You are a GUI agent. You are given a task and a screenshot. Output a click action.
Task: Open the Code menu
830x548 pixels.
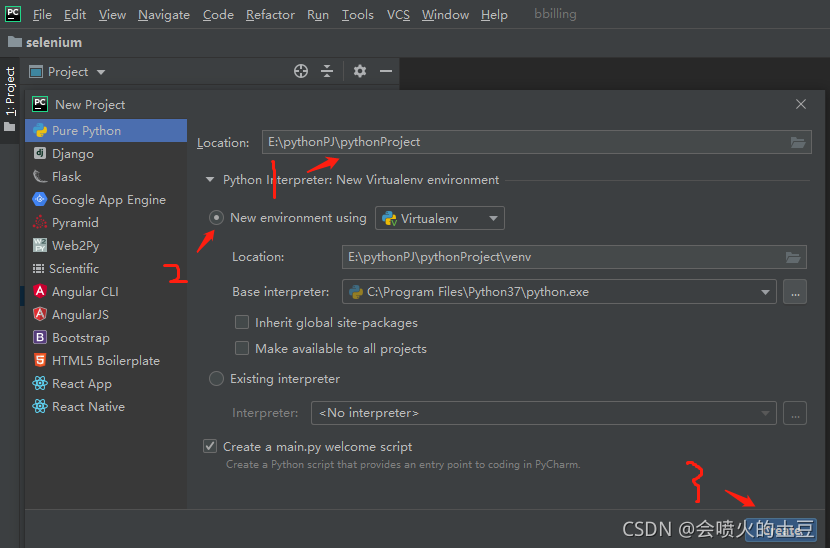(218, 15)
